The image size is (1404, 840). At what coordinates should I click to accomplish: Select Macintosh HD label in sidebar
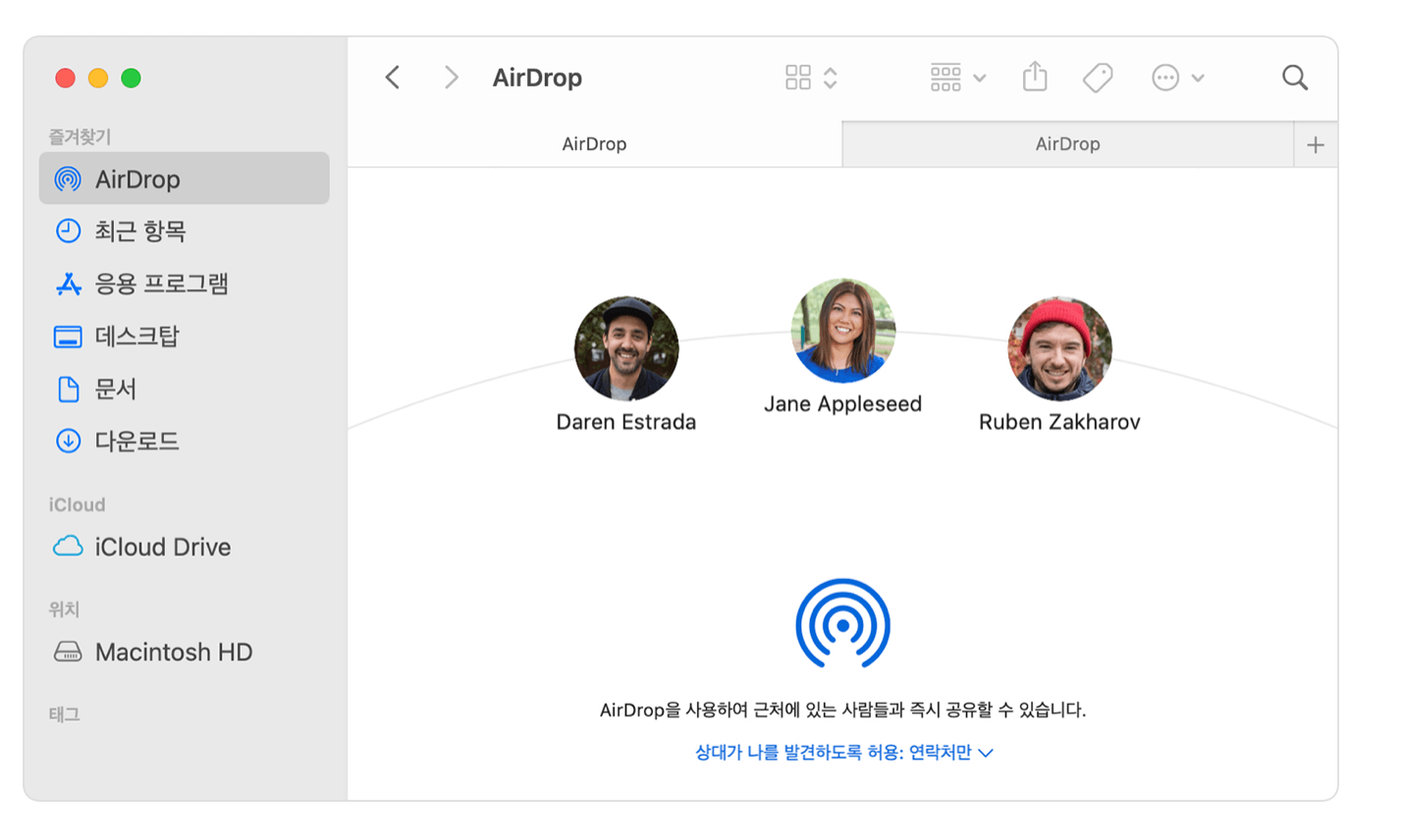pyautogui.click(x=174, y=652)
